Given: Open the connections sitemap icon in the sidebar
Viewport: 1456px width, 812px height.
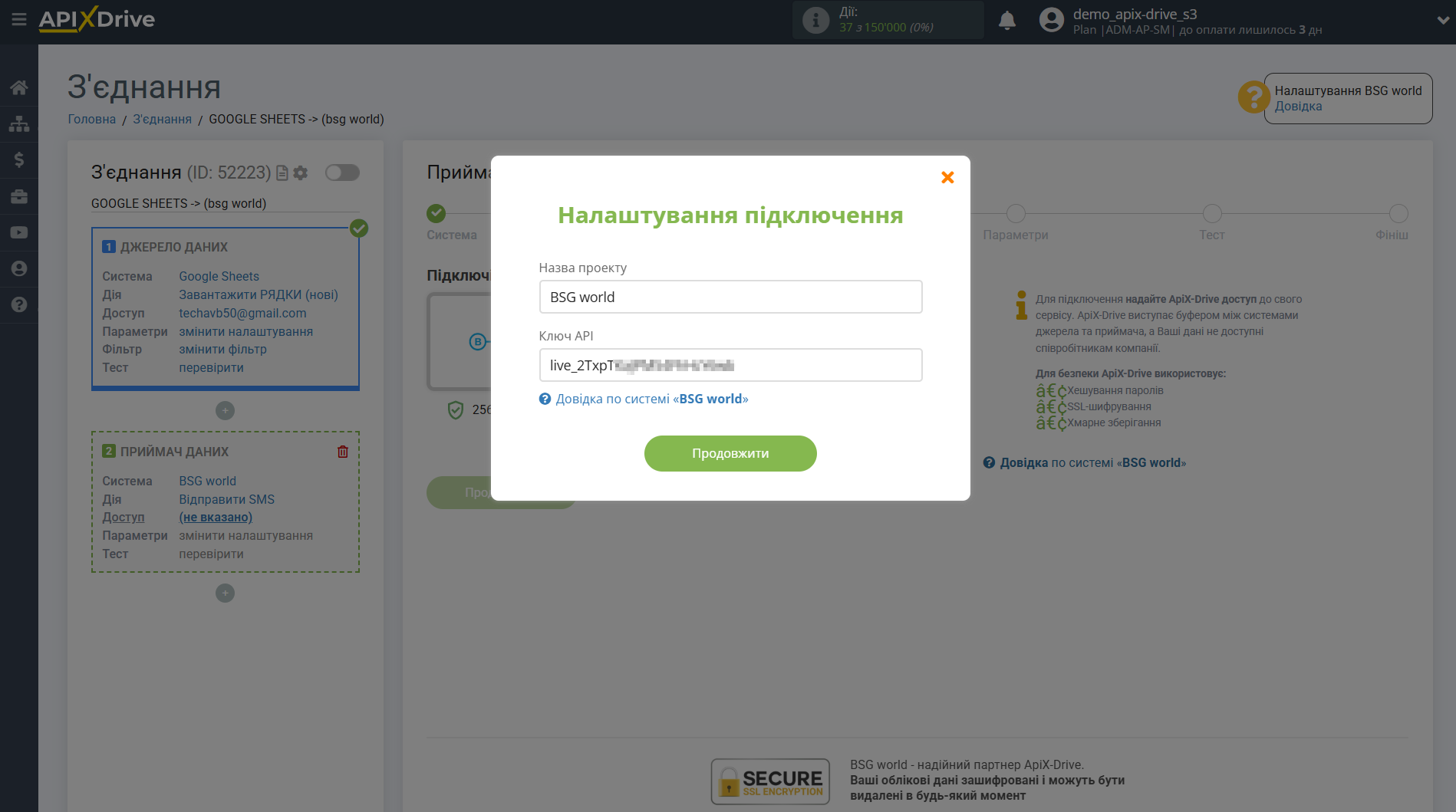Looking at the screenshot, I should coord(19,123).
